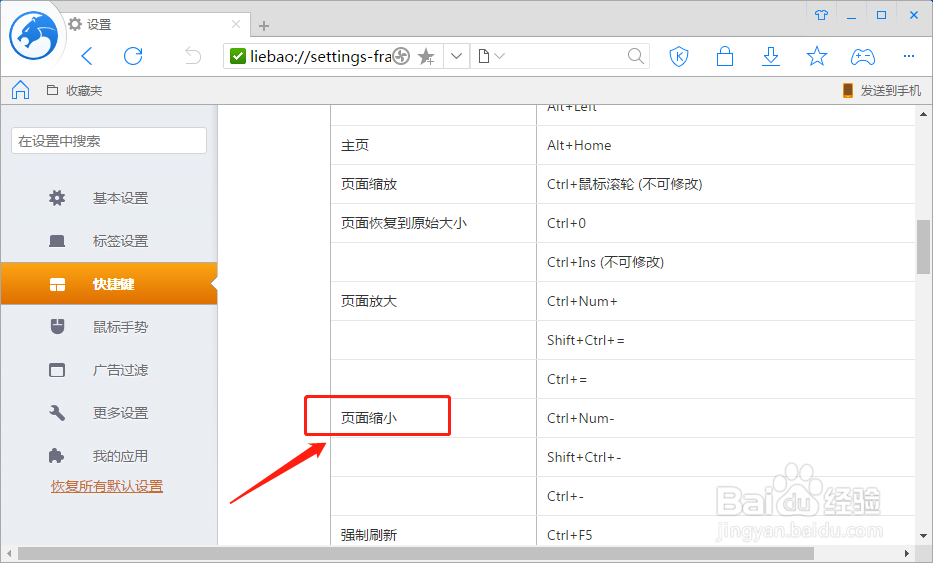Click the 强制刷新 row label
Screen dimensions: 933x563
[x=369, y=535]
